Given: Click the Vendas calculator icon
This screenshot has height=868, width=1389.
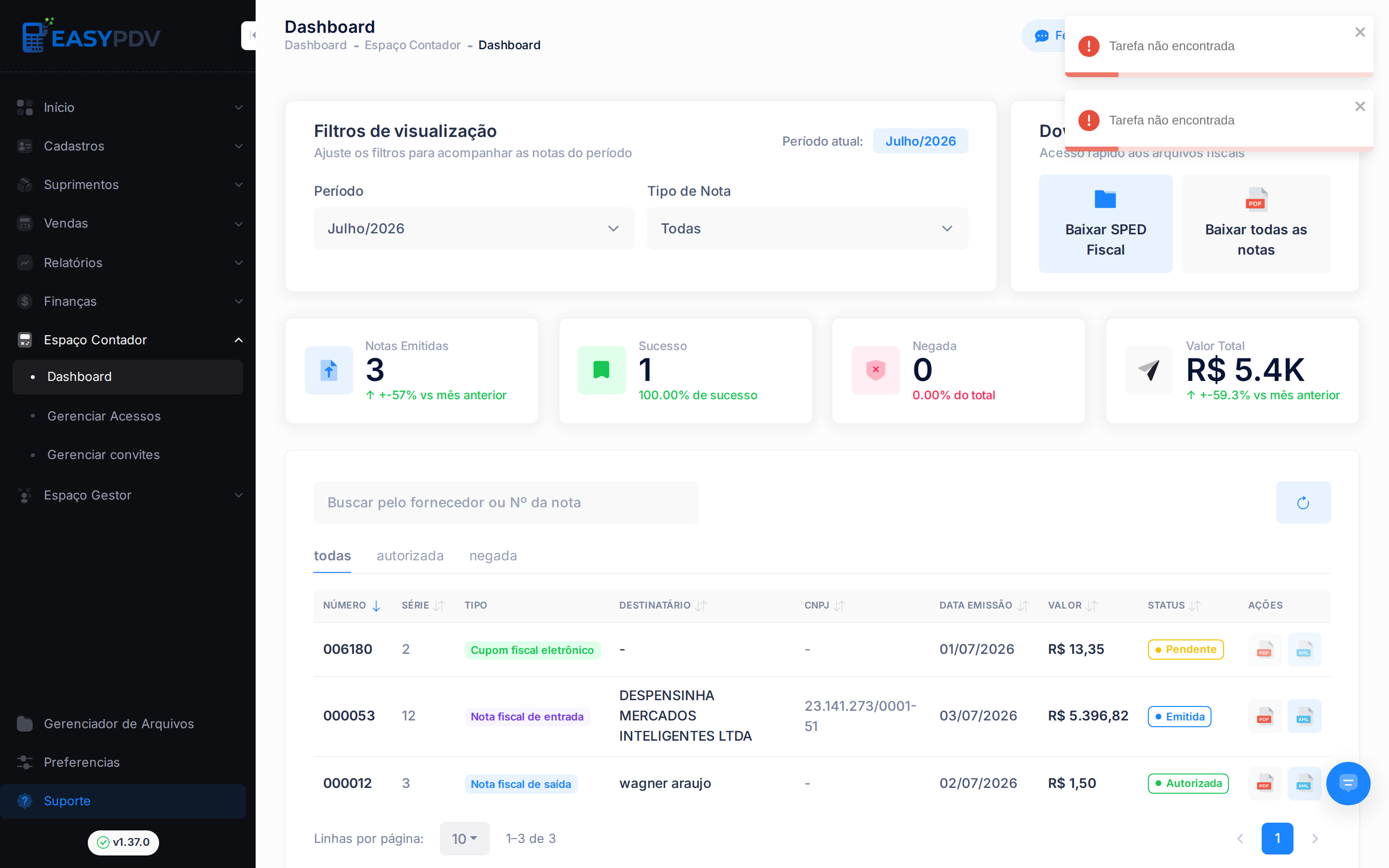Looking at the screenshot, I should [x=25, y=223].
